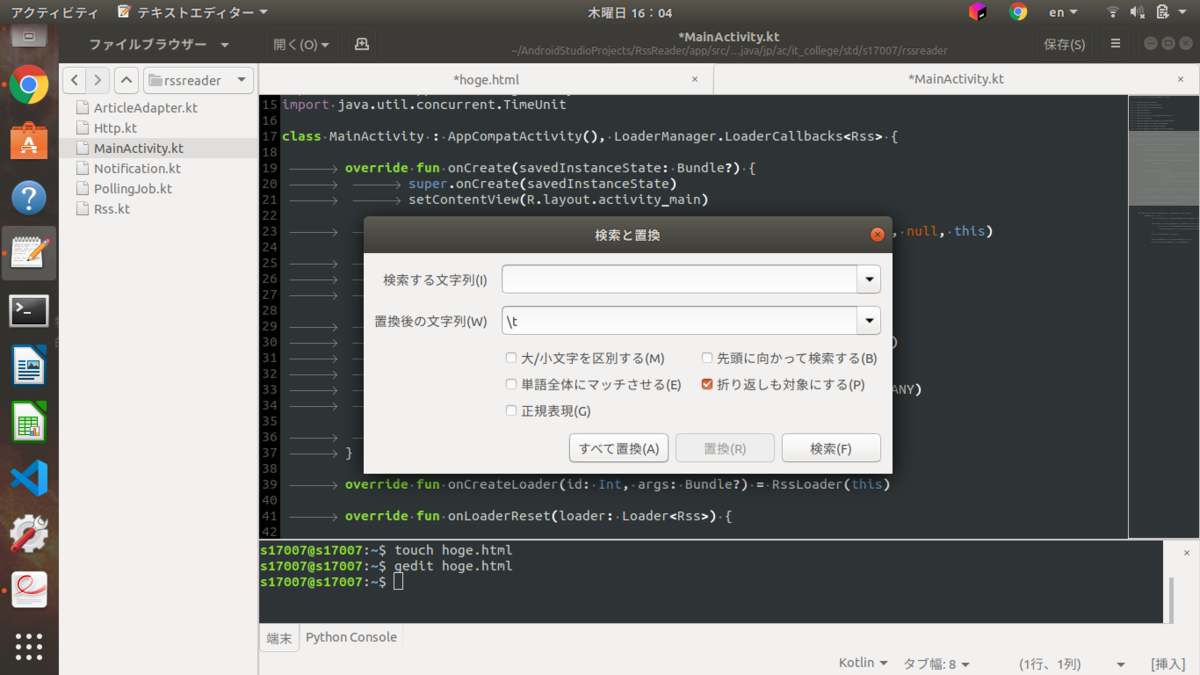The height and width of the screenshot is (675, 1200).
Task: Show all applications grid
Action: tap(29, 647)
